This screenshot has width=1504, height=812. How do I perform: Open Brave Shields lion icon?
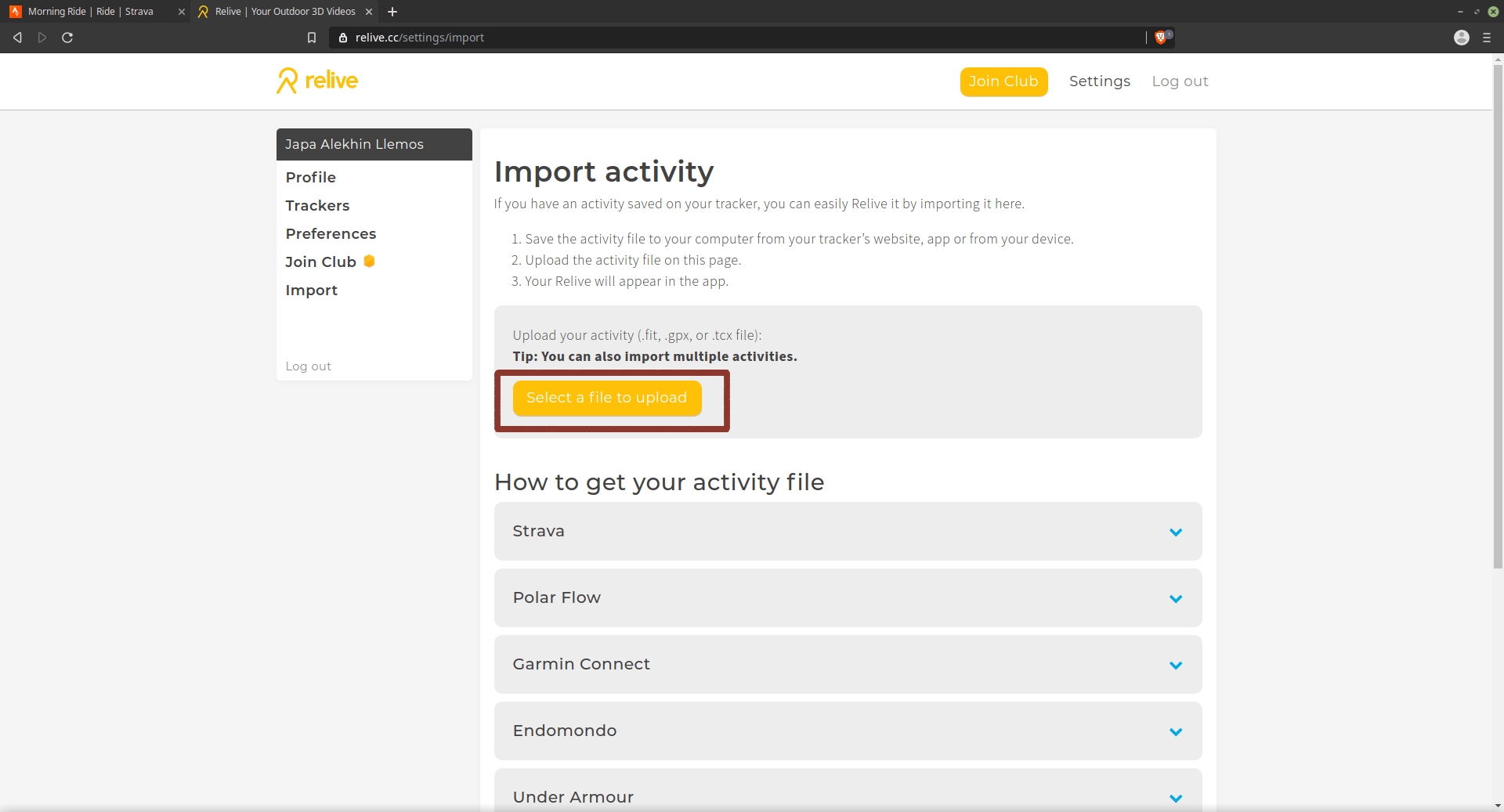coord(1161,38)
